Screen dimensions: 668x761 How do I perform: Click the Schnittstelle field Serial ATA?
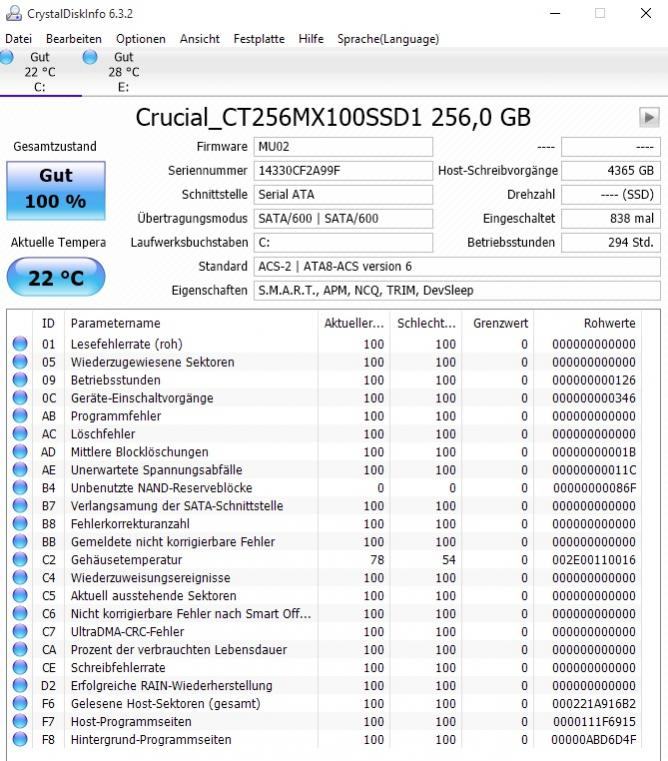[343, 195]
